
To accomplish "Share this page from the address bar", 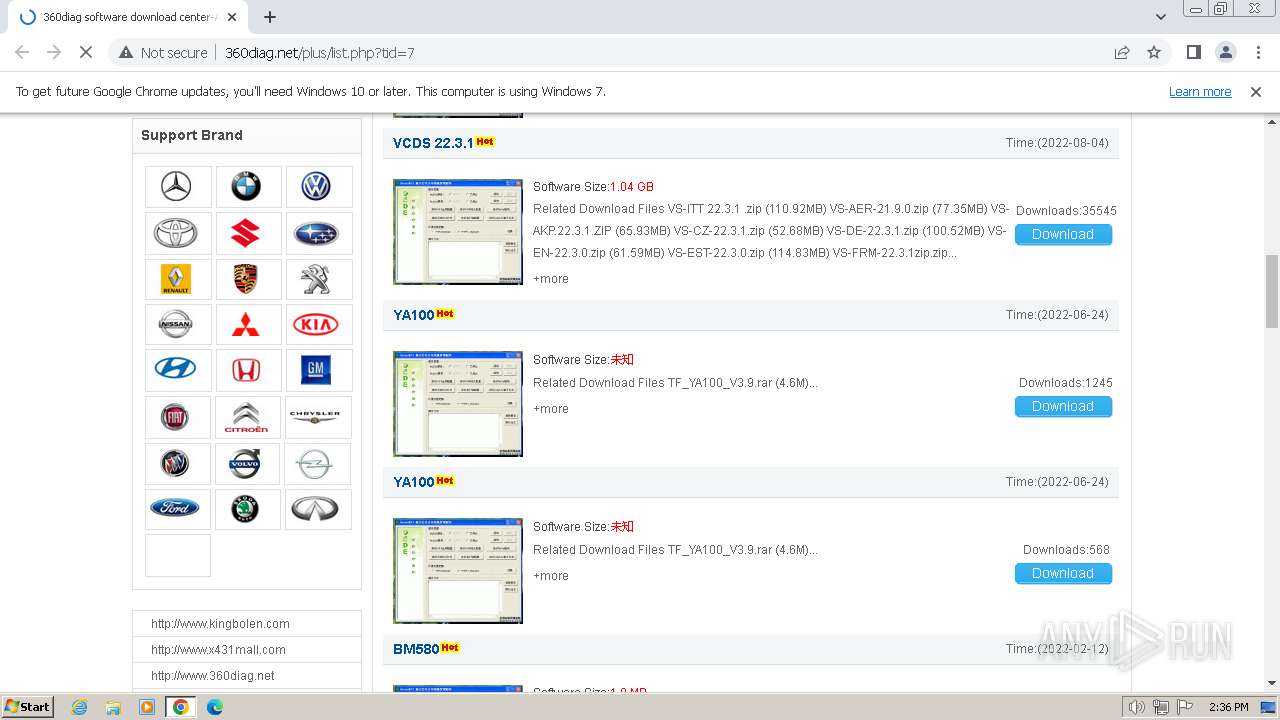I will [x=1122, y=52].
